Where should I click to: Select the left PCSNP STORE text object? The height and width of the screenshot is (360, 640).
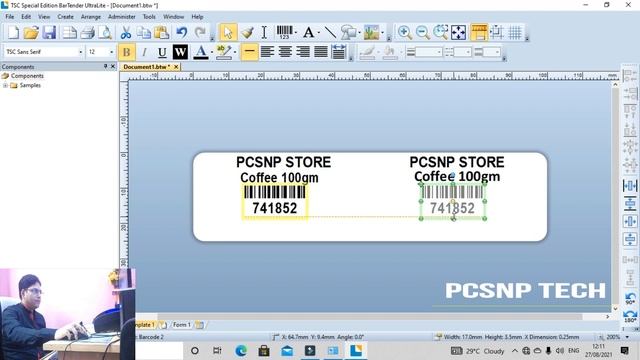[x=284, y=162]
